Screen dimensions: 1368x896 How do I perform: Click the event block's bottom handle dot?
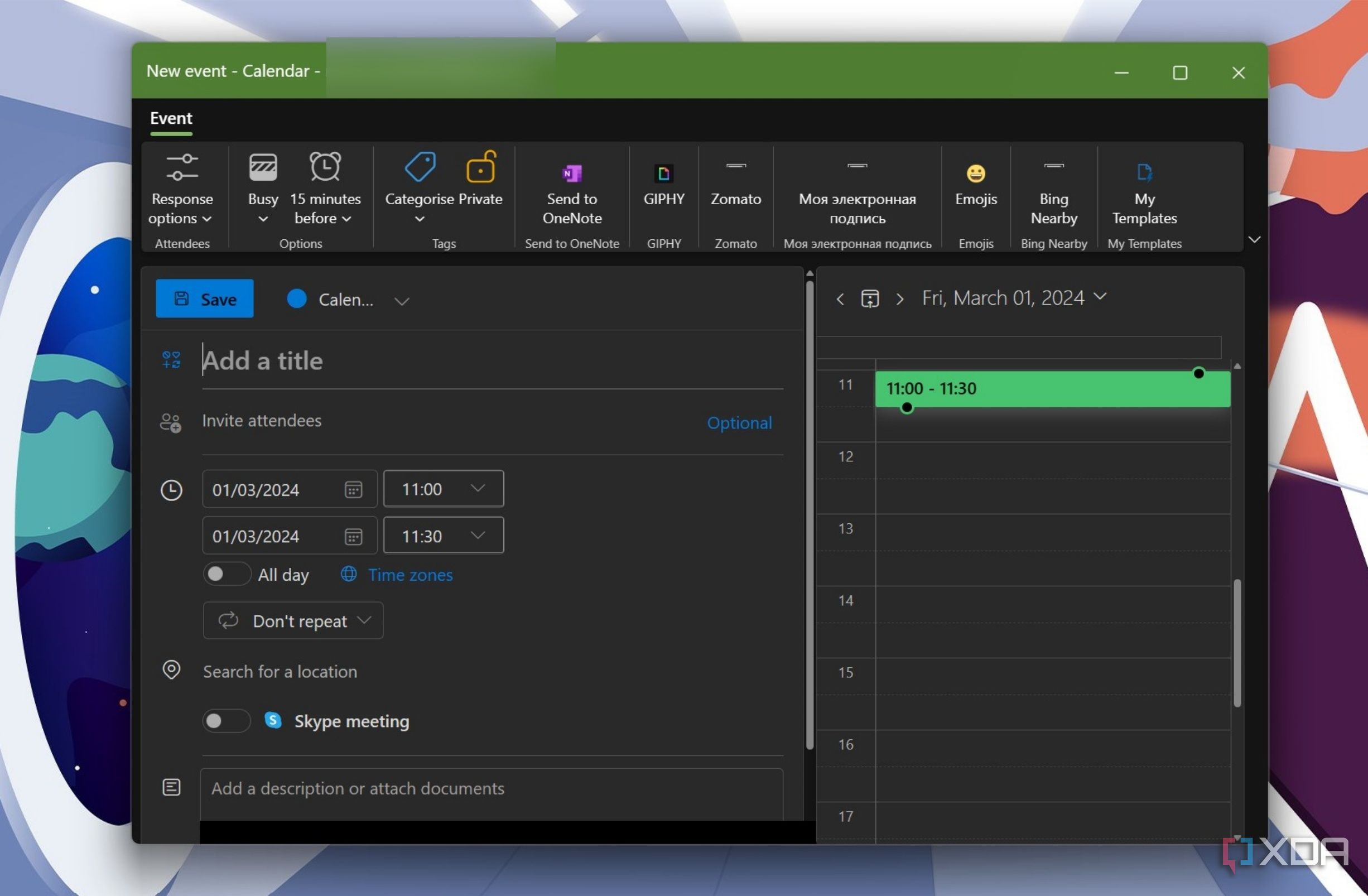coord(907,408)
